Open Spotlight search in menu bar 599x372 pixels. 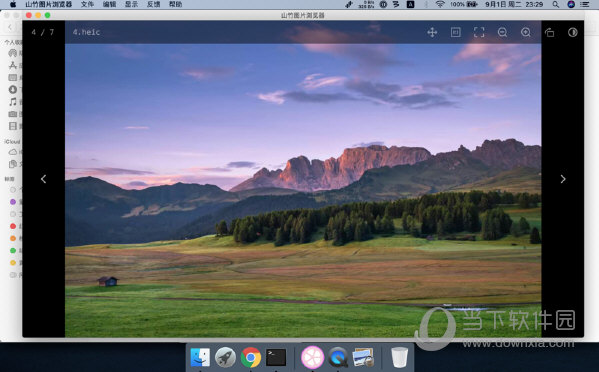pyautogui.click(x=556, y=4)
